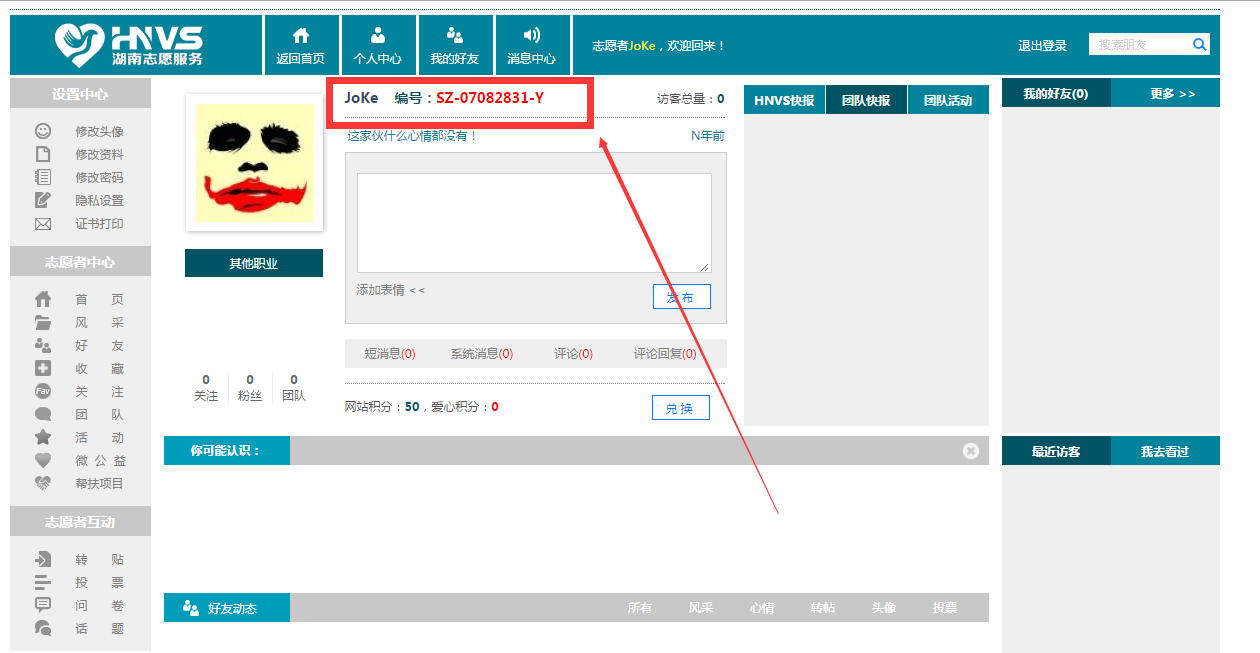Click the 证书打印 envelope icon

(43, 224)
